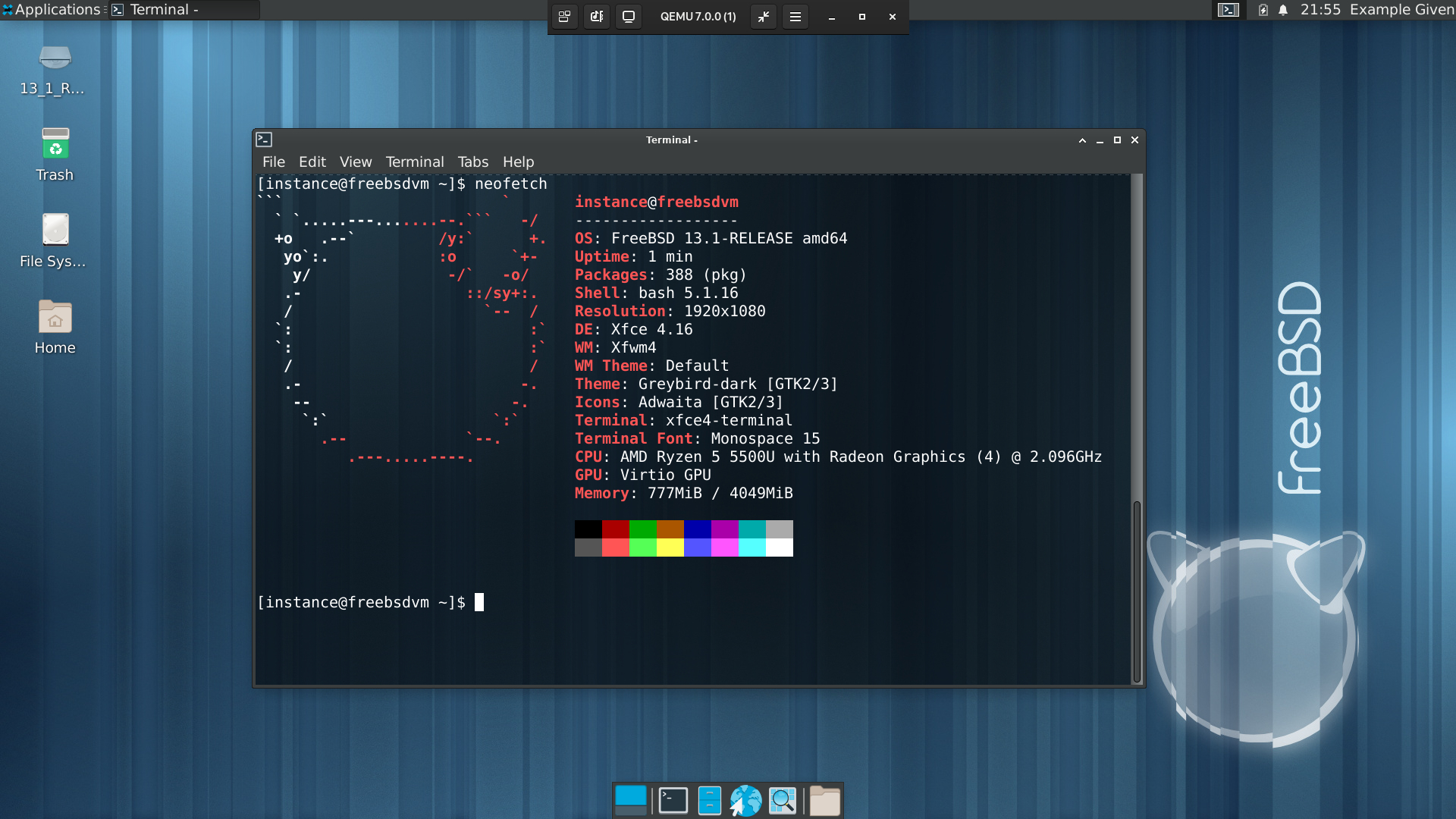Click the panel terminal tray icon
1456x819 pixels.
tap(1228, 10)
